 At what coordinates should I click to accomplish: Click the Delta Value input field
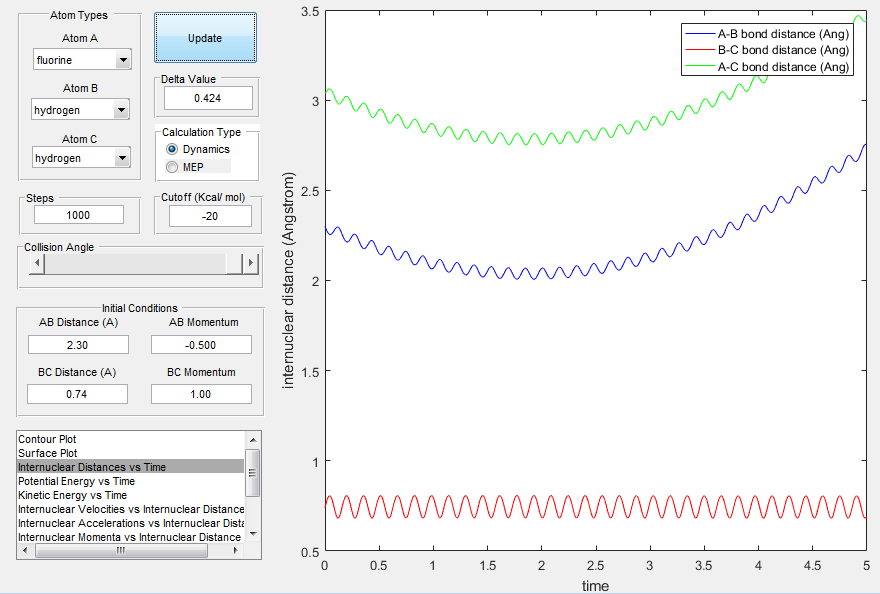[x=208, y=98]
